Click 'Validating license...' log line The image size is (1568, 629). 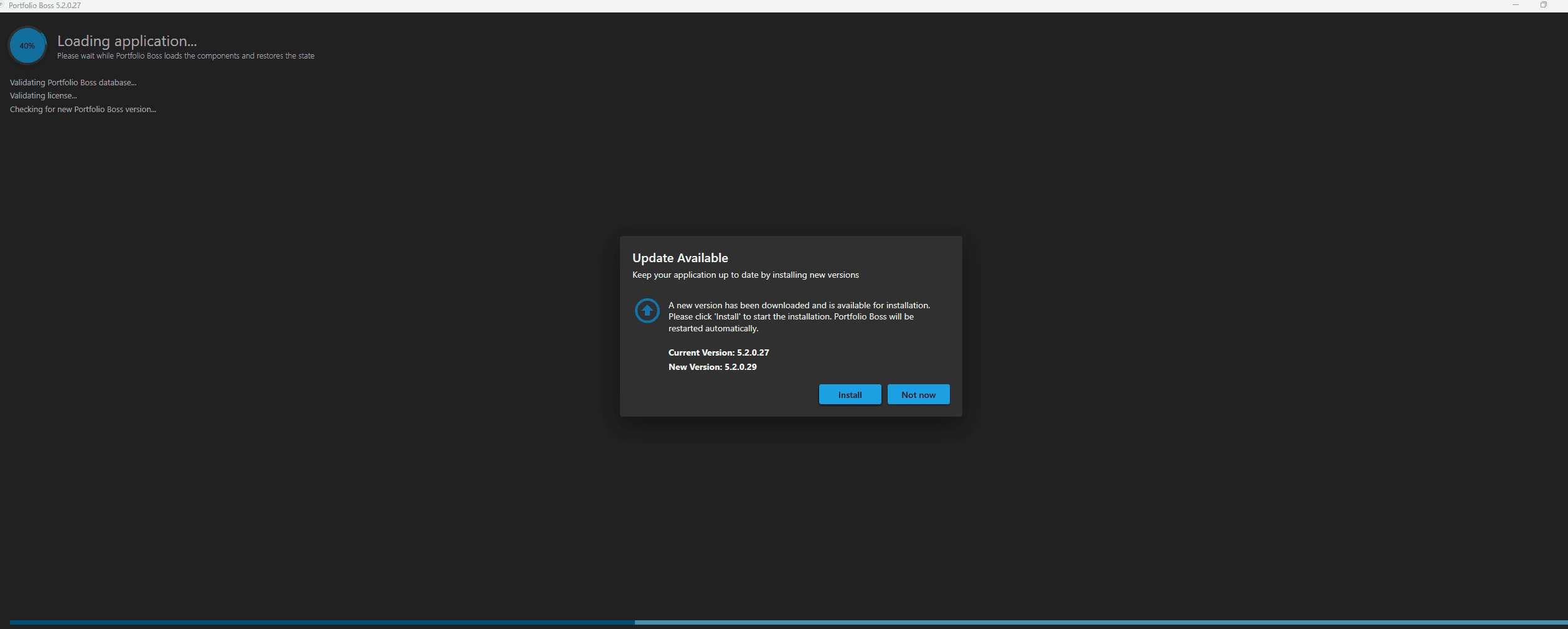tap(44, 96)
